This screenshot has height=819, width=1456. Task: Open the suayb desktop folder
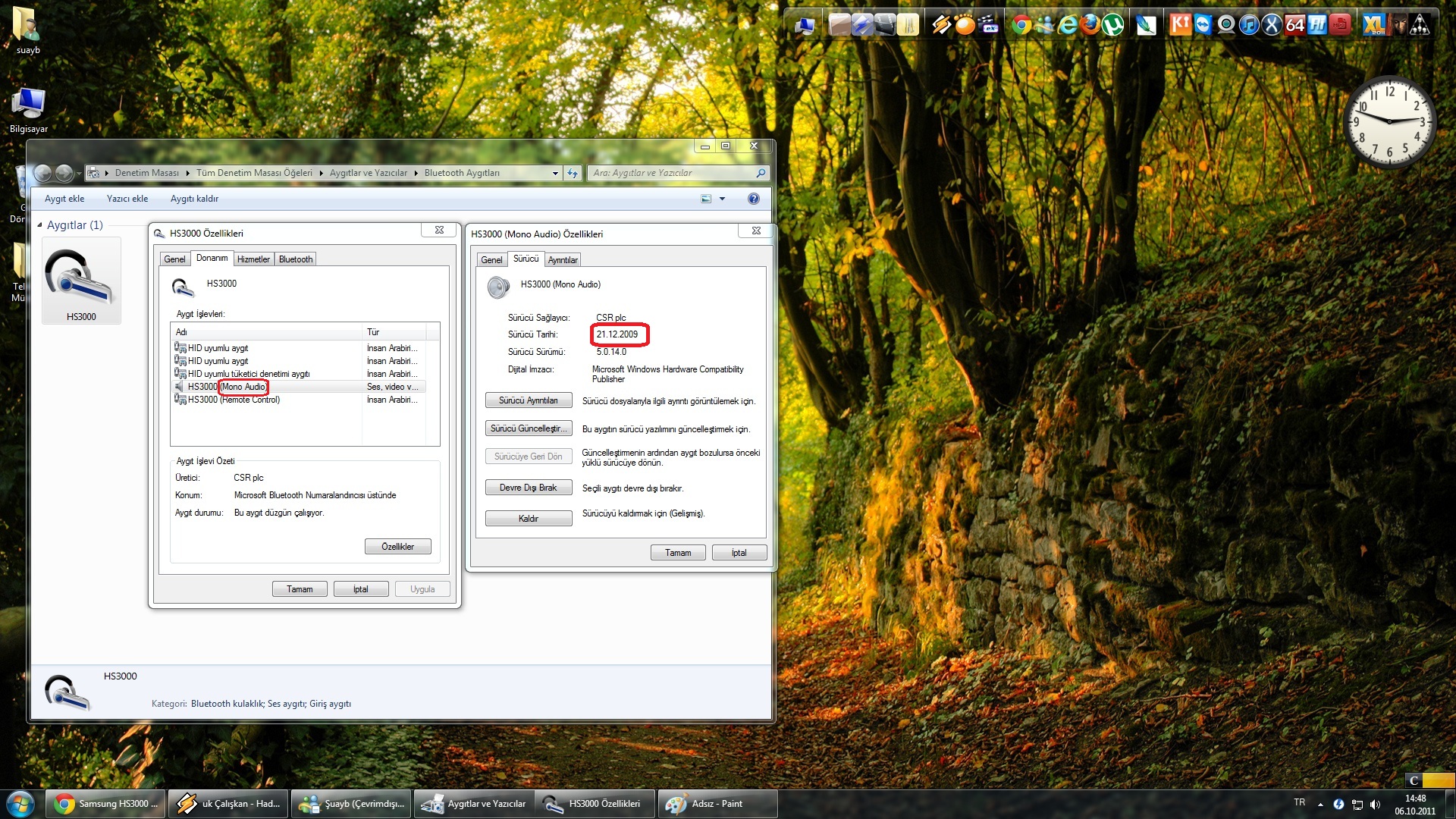(28, 30)
